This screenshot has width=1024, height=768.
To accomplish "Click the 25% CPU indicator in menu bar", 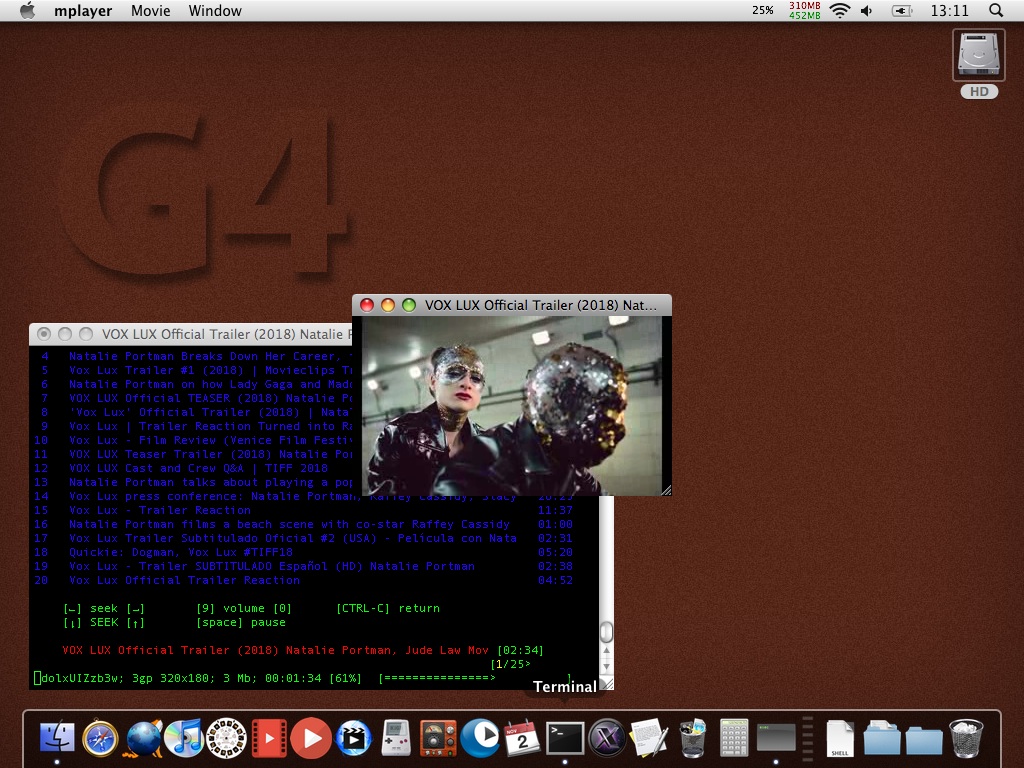I will [763, 10].
